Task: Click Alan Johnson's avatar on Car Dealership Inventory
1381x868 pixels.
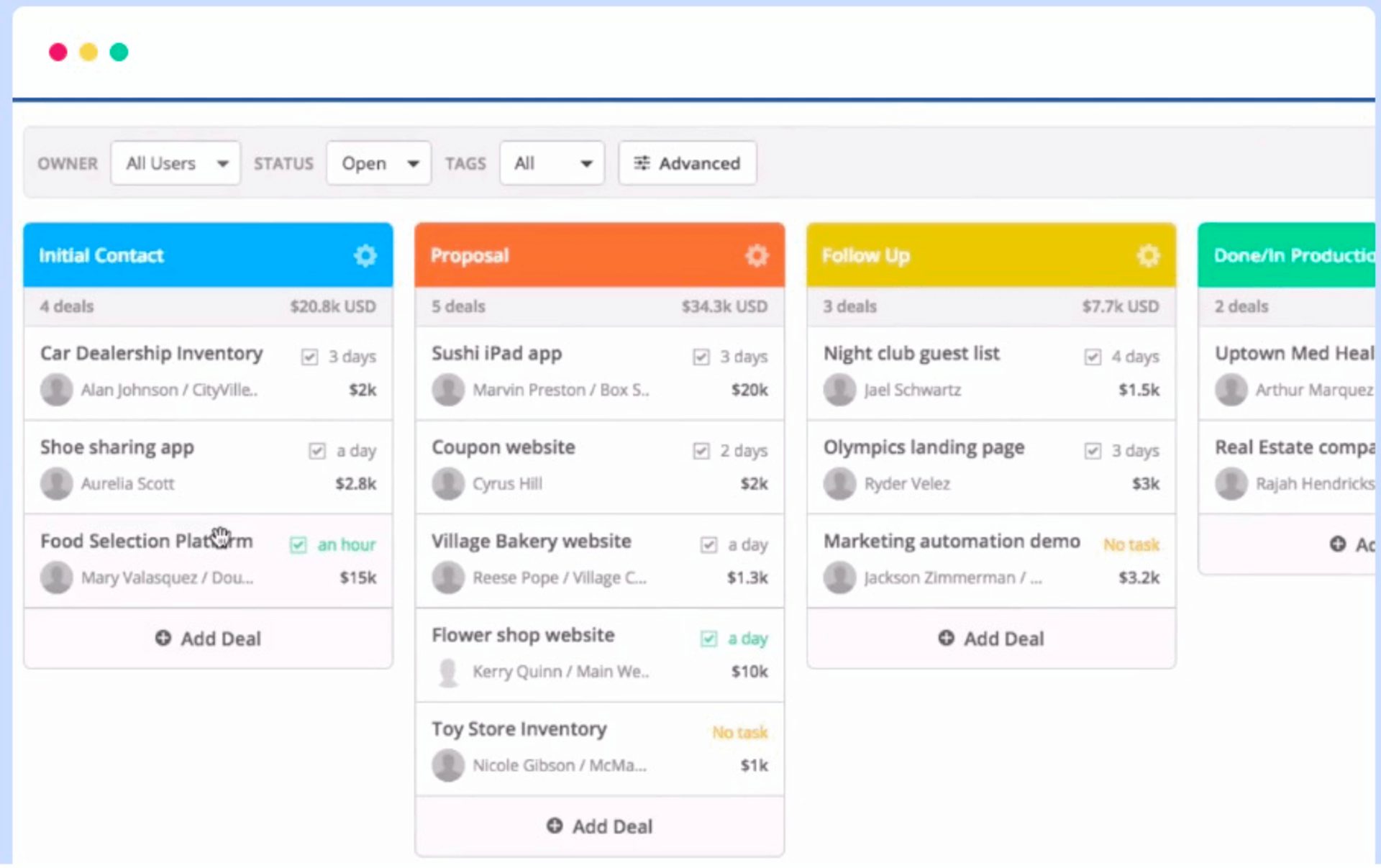Action: 56,390
